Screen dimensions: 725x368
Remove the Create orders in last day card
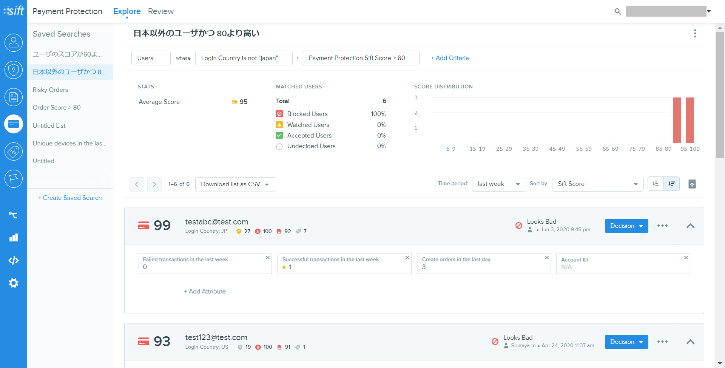tap(547, 258)
